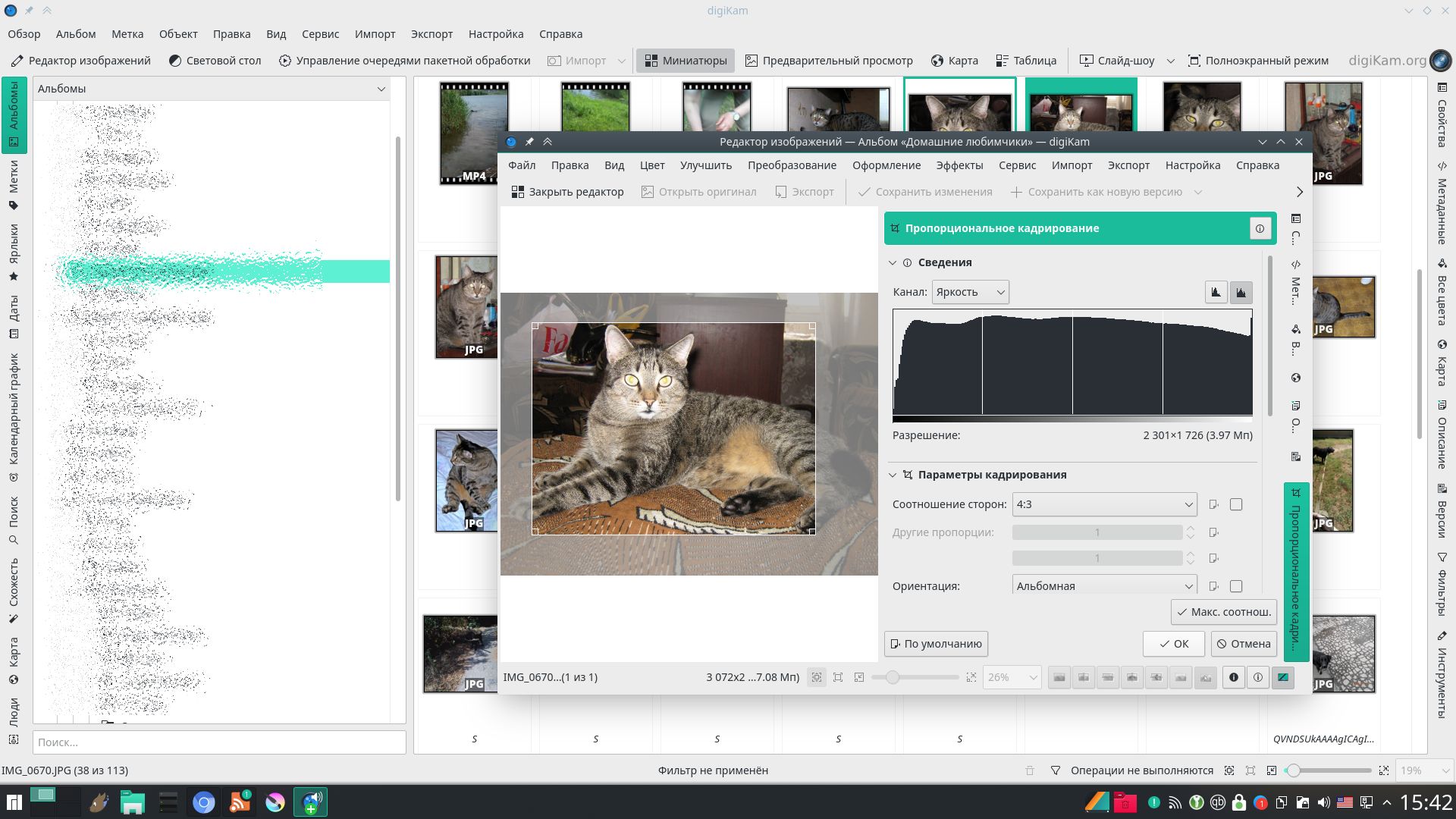Adjust the editor zoom slider

point(915,677)
